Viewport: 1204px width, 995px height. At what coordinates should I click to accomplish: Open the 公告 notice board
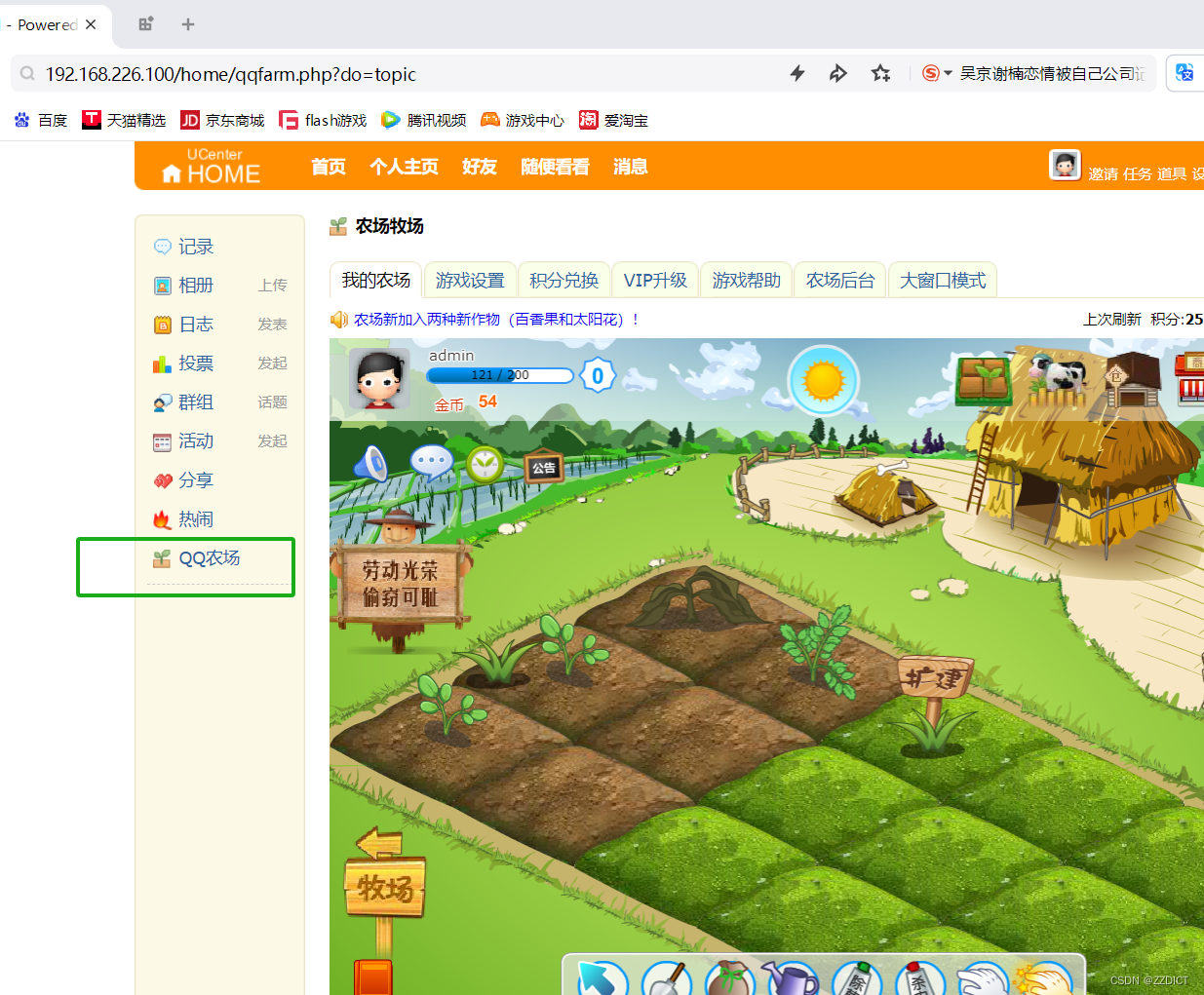click(x=544, y=468)
